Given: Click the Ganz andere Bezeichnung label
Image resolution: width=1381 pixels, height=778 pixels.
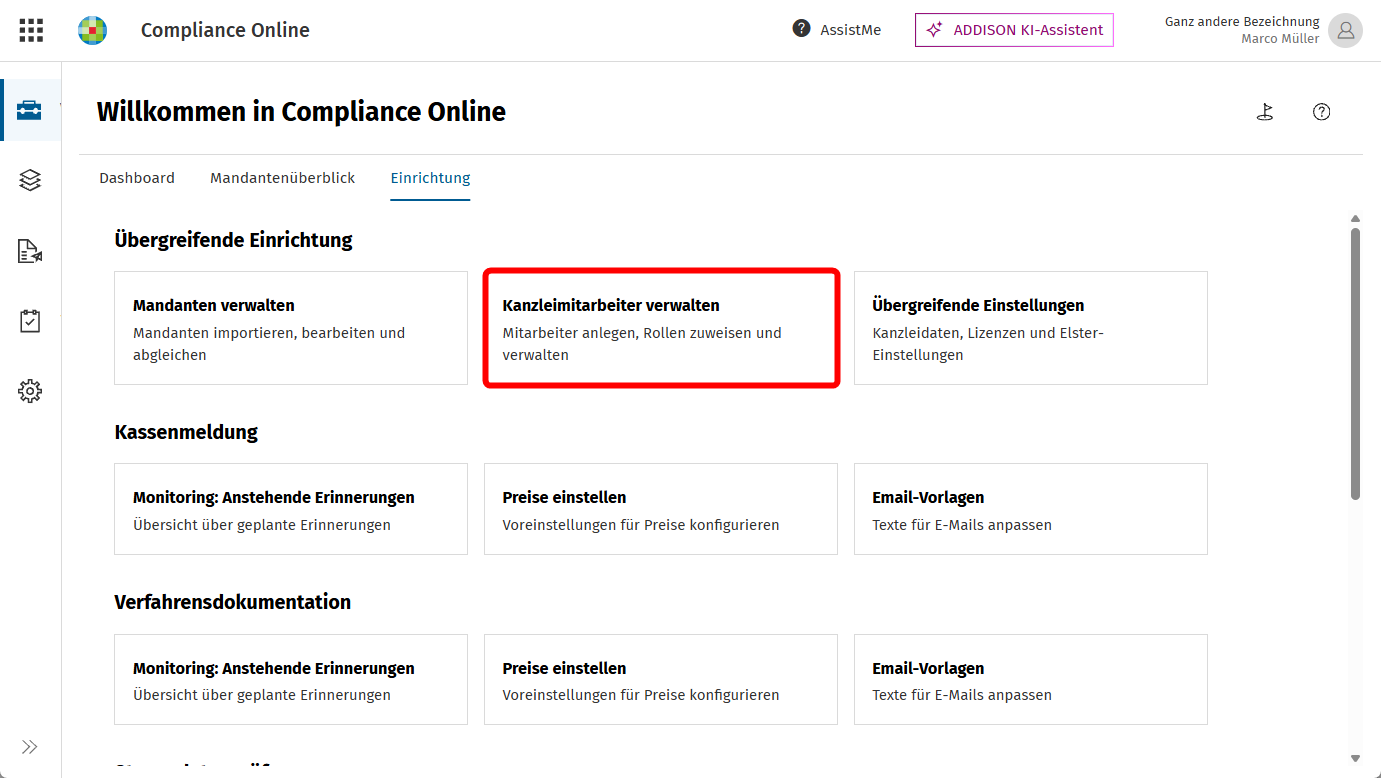Looking at the screenshot, I should (1242, 21).
